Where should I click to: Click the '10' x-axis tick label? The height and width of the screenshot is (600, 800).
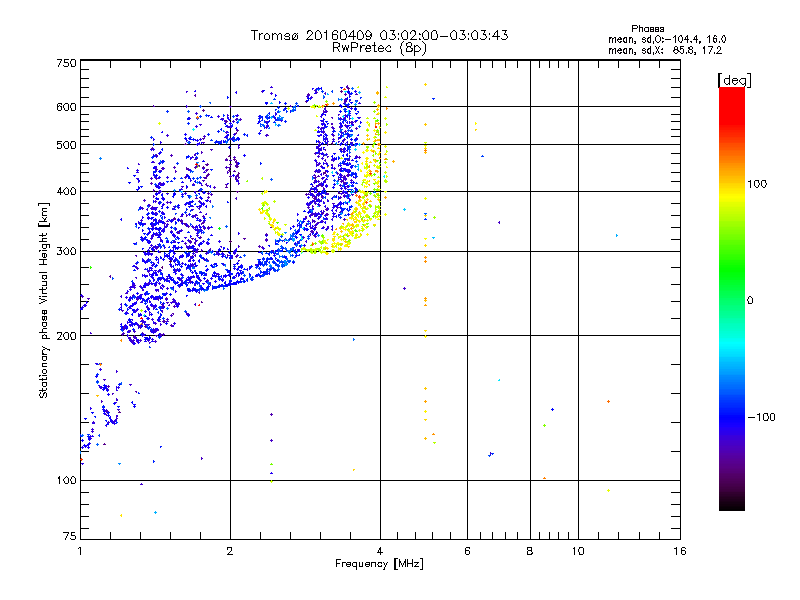[578, 551]
